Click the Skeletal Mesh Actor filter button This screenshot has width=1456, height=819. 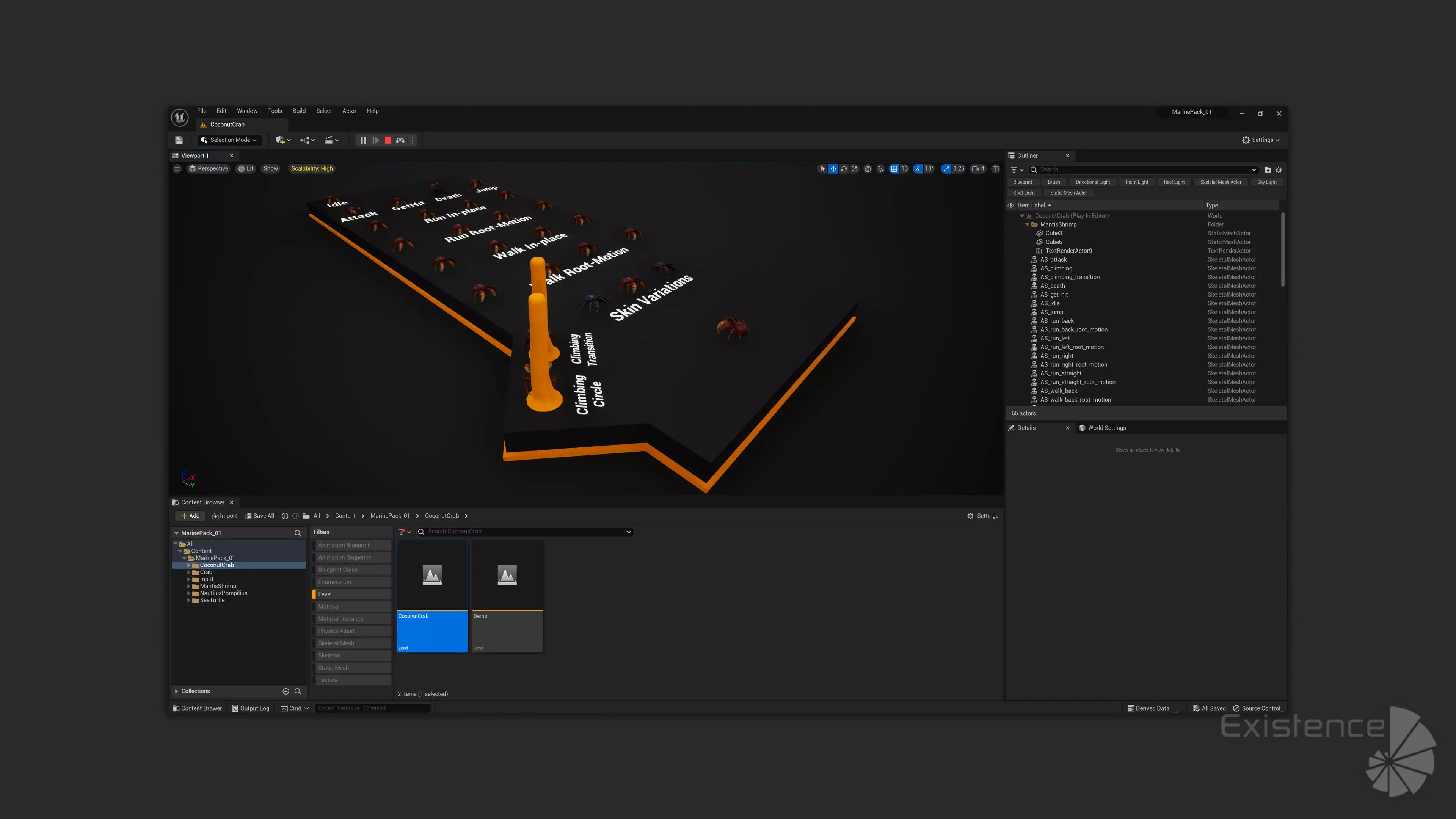pos(1220,182)
